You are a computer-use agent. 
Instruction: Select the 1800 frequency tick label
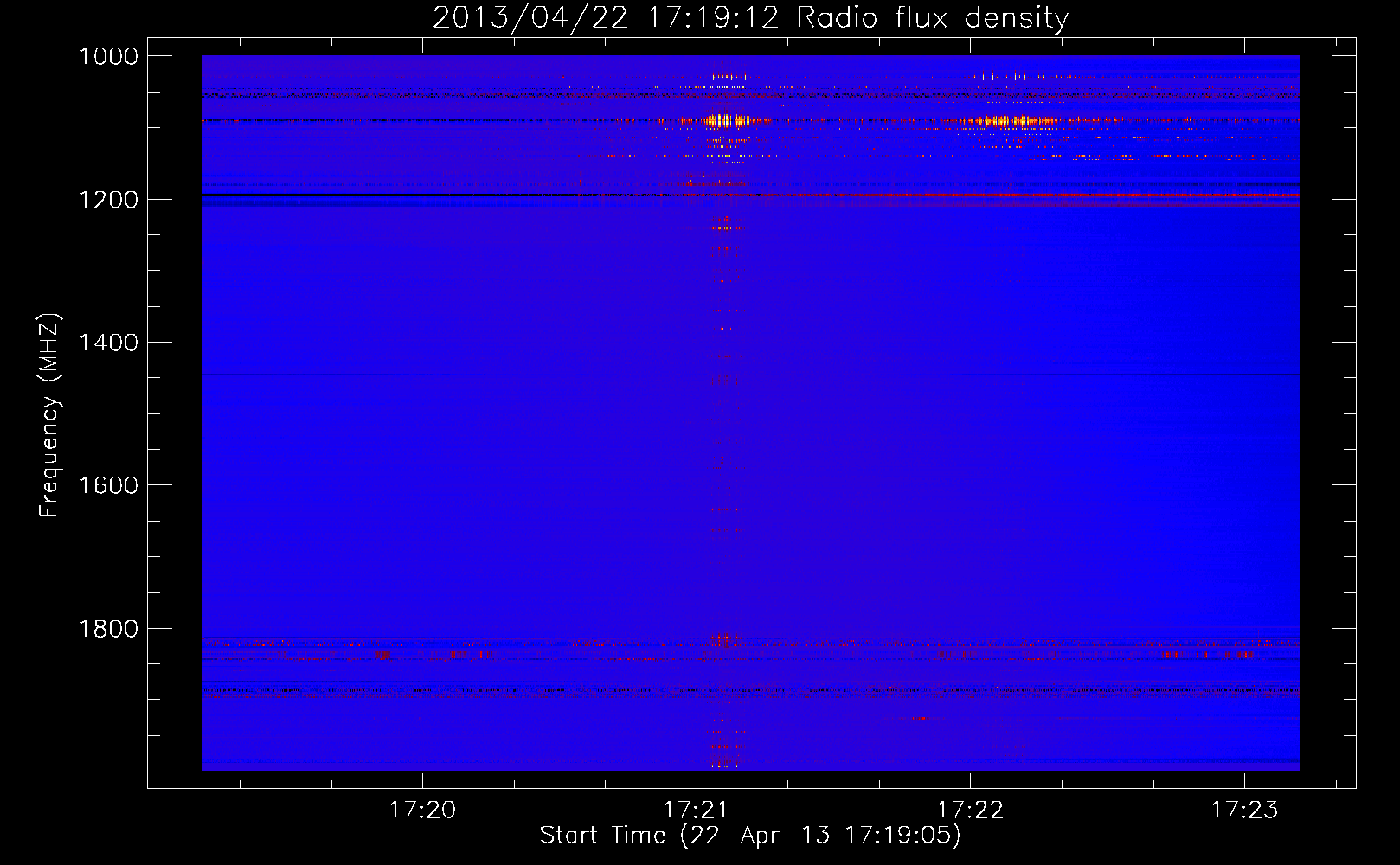click(108, 629)
